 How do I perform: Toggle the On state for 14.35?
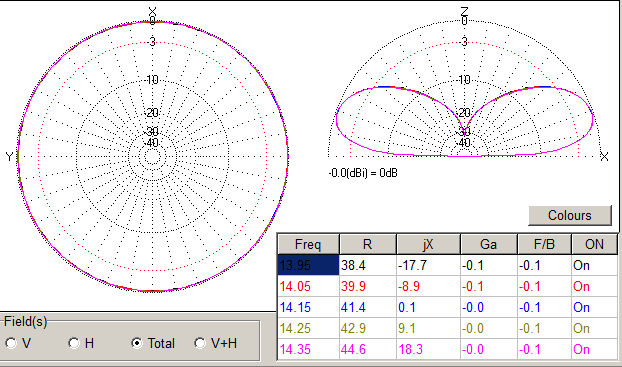click(x=595, y=349)
